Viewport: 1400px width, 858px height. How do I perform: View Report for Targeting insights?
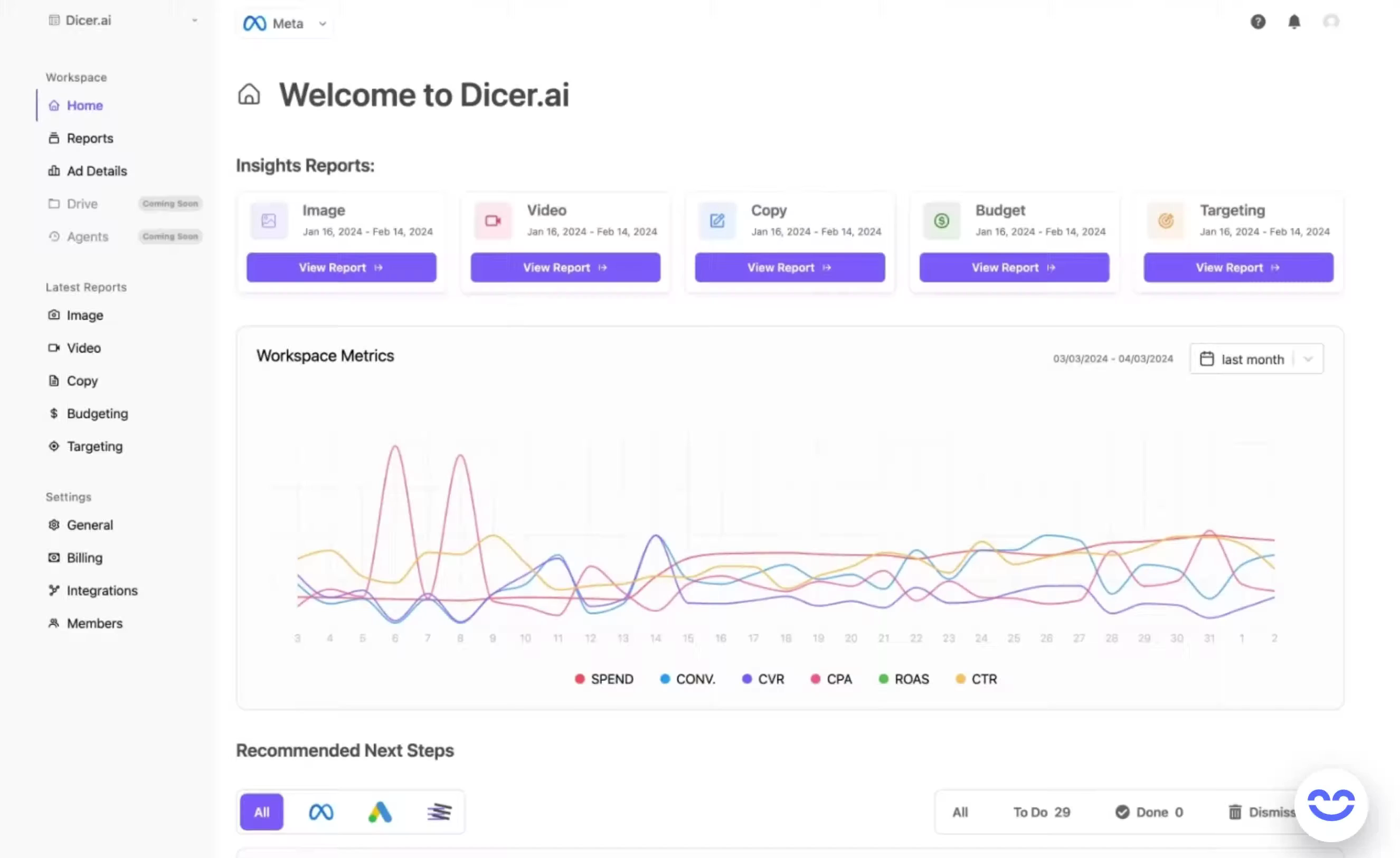1238,268
